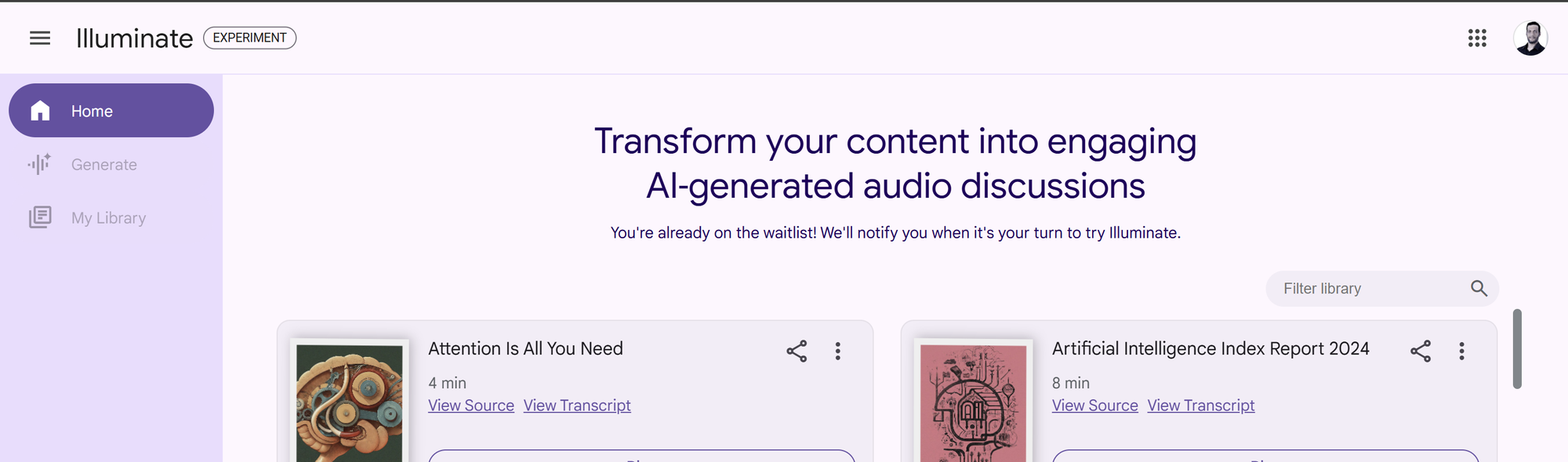Select Home in the sidebar
Screen dimensions: 1568x462
click(111, 111)
